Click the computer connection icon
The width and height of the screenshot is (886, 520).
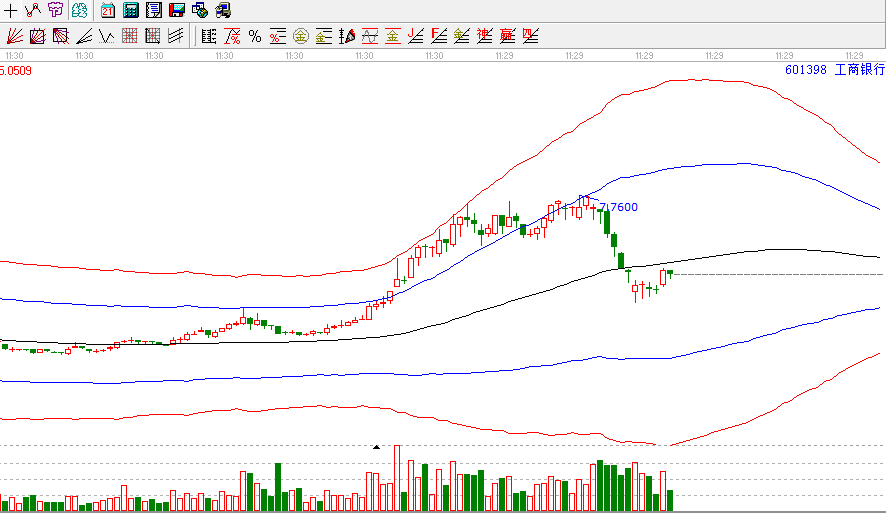click(x=223, y=10)
